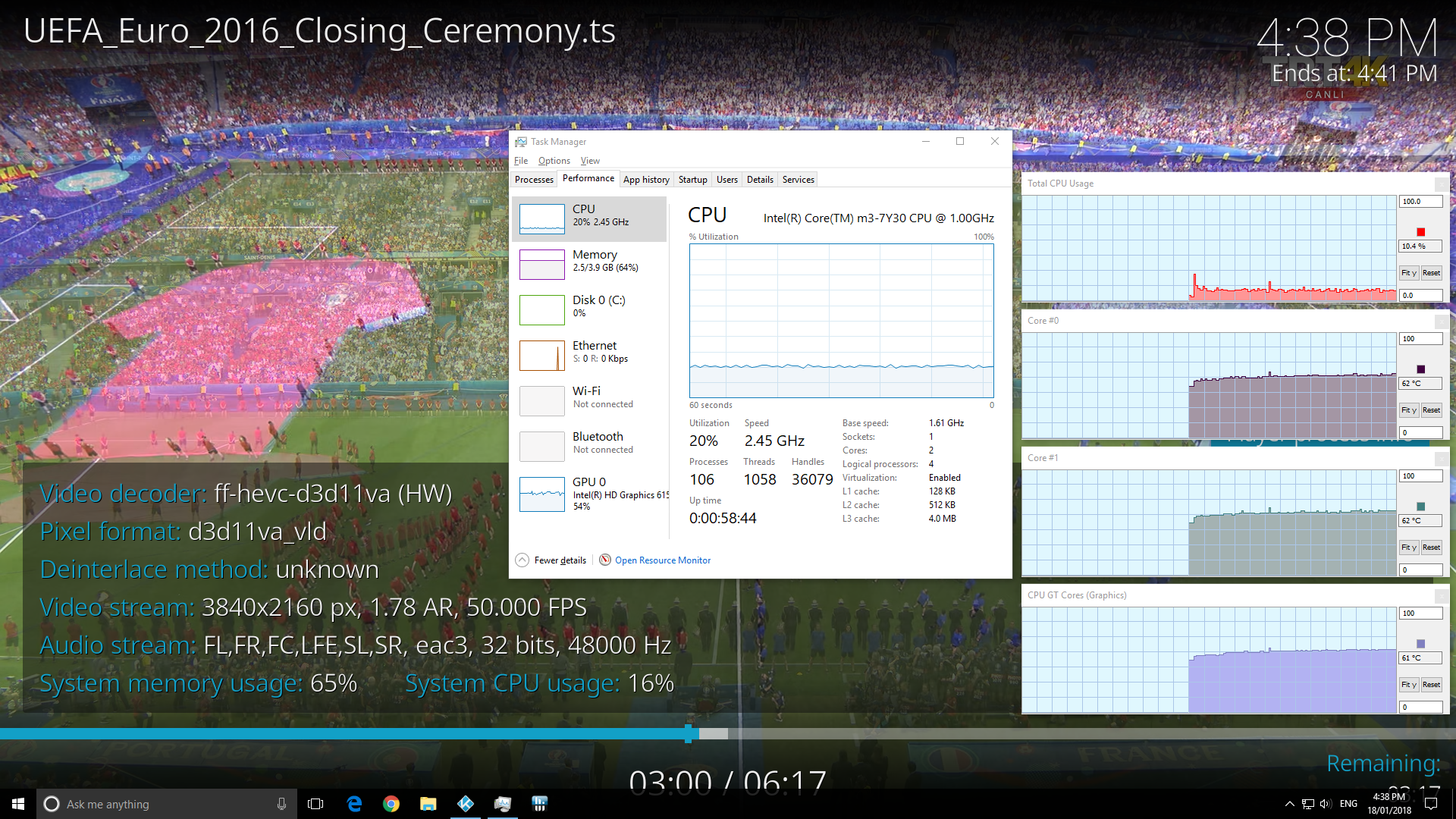Click Reset on Core #1 graph
Viewport: 1456px width, 819px height.
(x=1431, y=548)
